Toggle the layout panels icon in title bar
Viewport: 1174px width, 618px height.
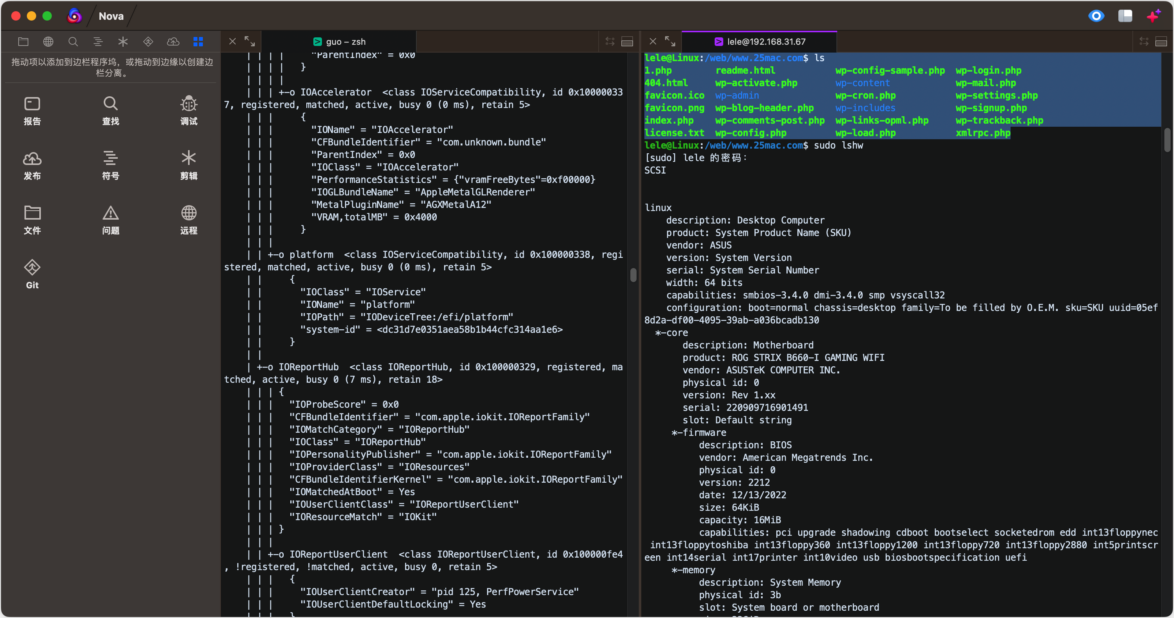[x=1125, y=16]
